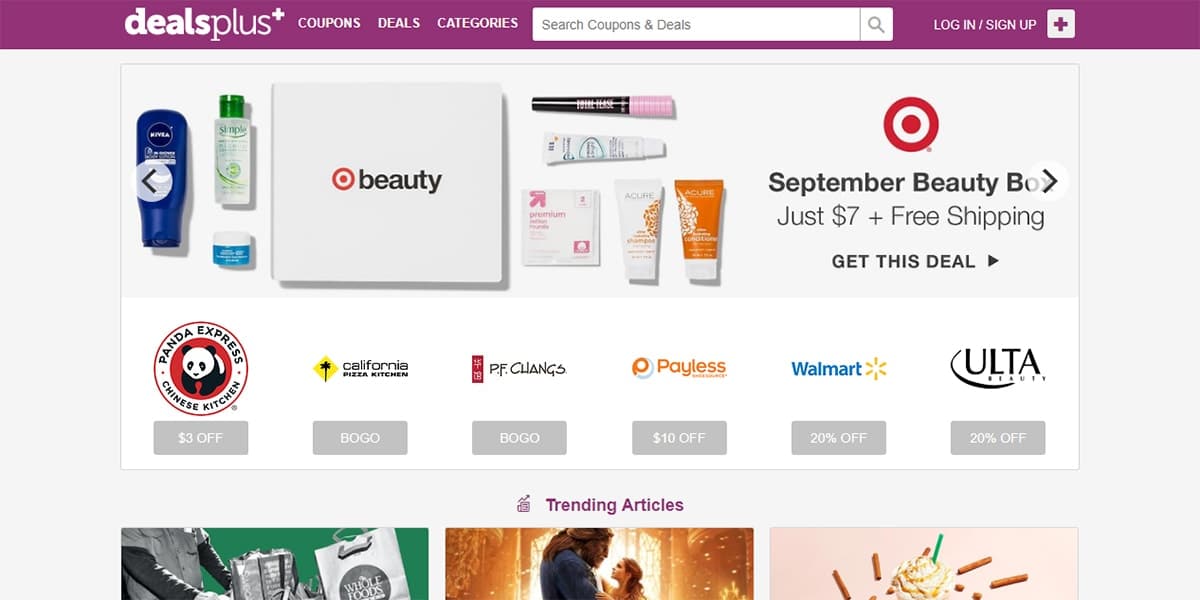Image resolution: width=1200 pixels, height=600 pixels.
Task: Select the California Pizza Kitchen logo
Action: pyautogui.click(x=360, y=369)
